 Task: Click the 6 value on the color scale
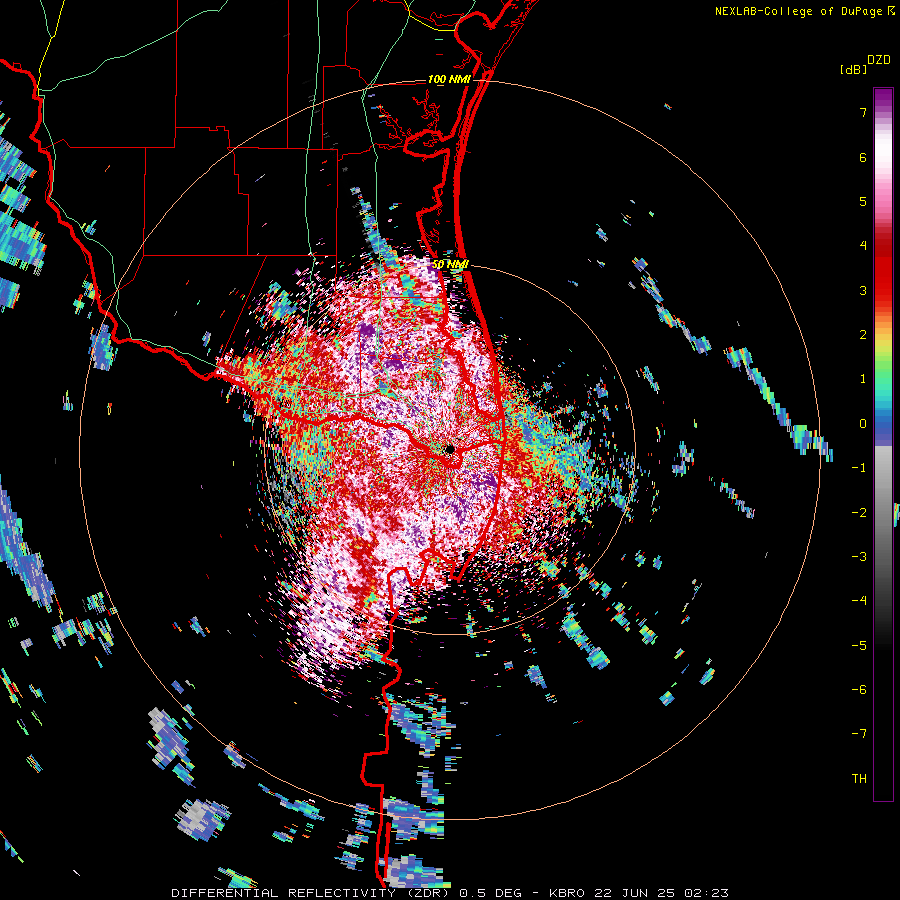pos(863,157)
